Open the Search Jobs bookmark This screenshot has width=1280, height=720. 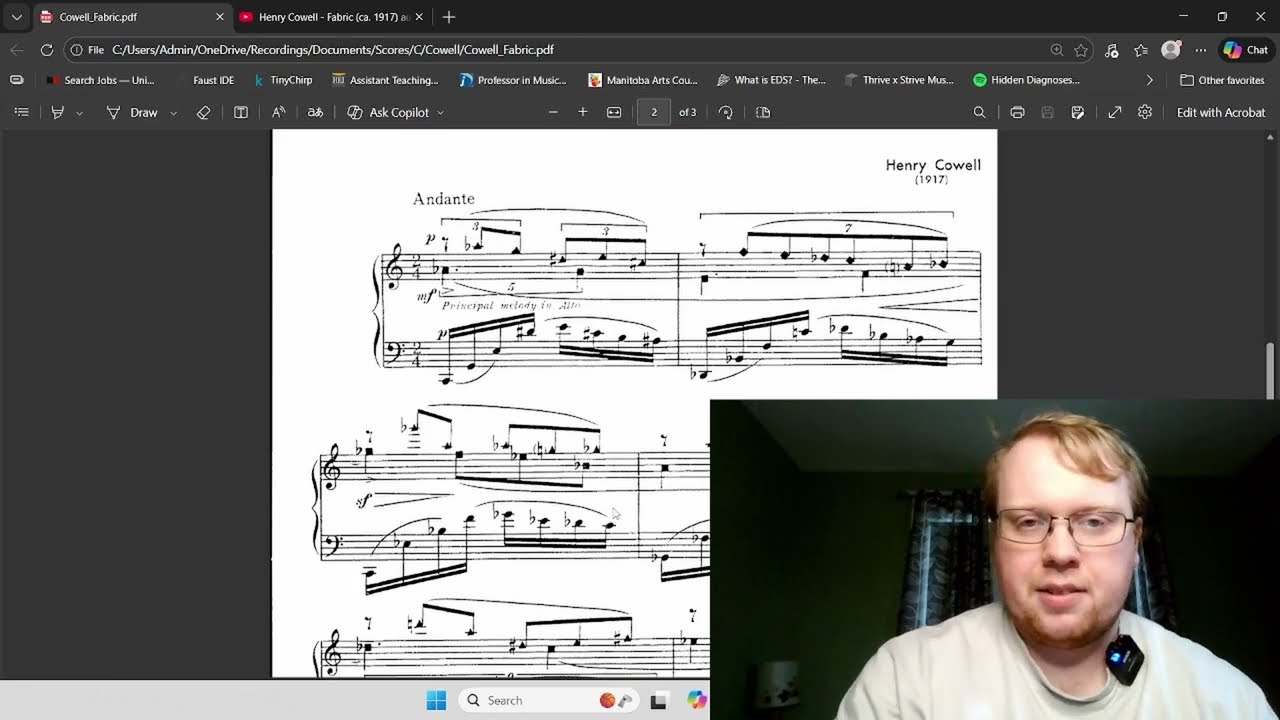[x=100, y=80]
